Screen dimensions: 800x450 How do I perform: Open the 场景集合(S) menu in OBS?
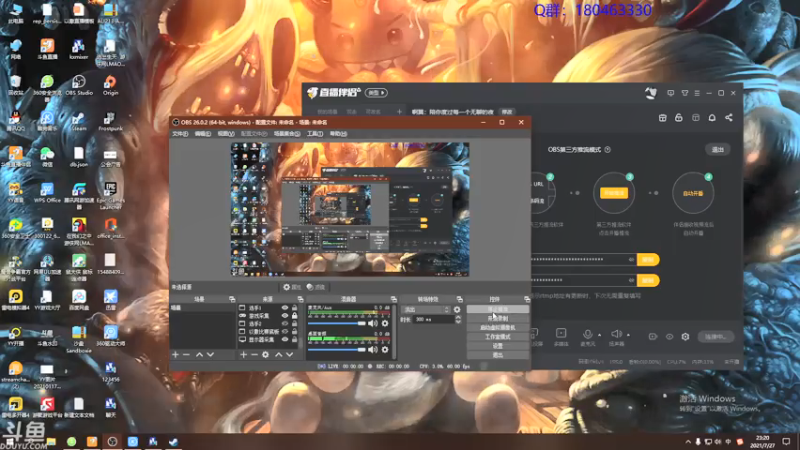(287, 134)
